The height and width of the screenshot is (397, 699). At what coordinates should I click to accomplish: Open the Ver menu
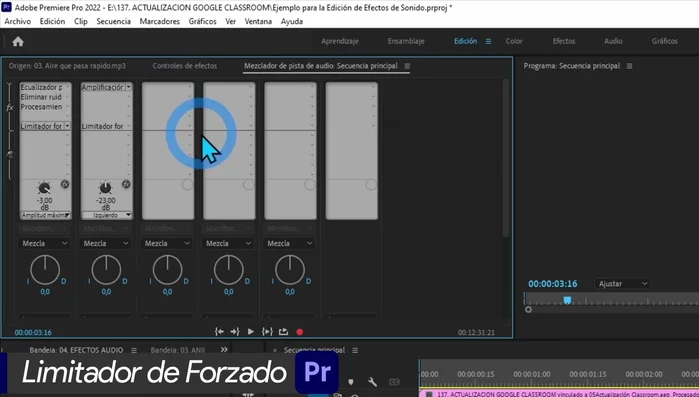[230, 21]
